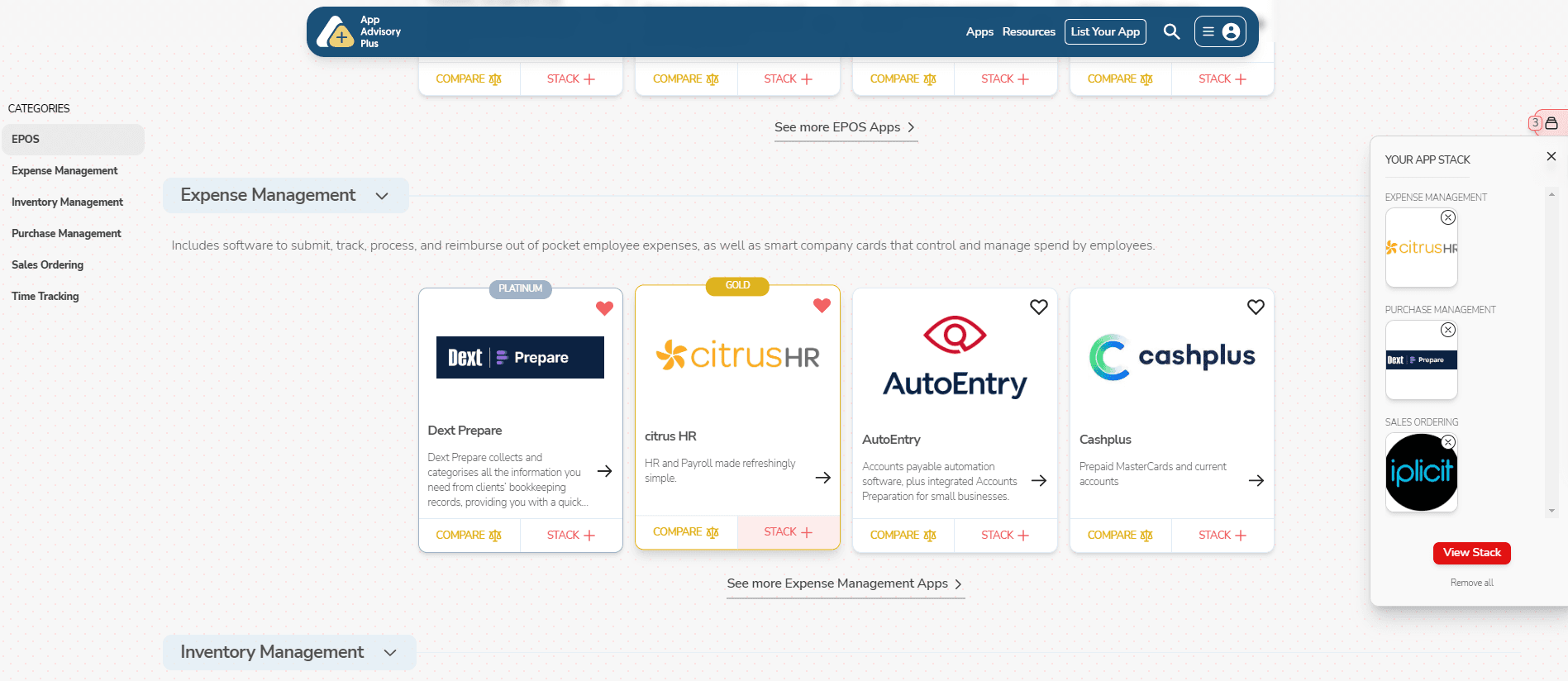See more Expense Management Apps
Image resolution: width=1568 pixels, height=681 pixels.
pos(845,583)
